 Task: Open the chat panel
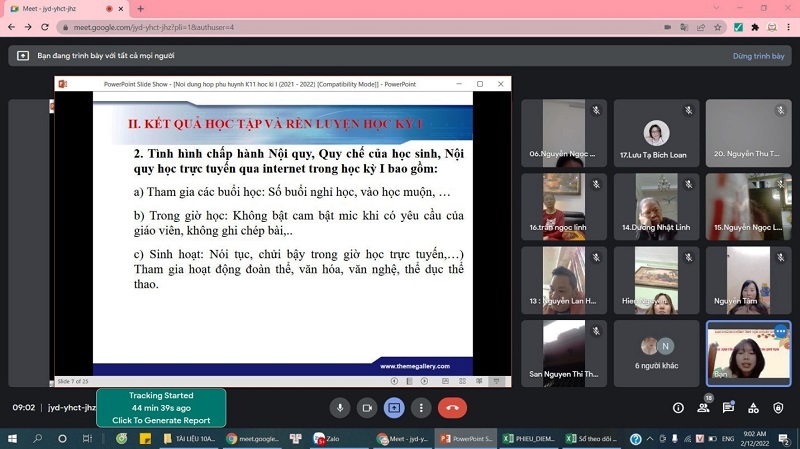tap(729, 408)
